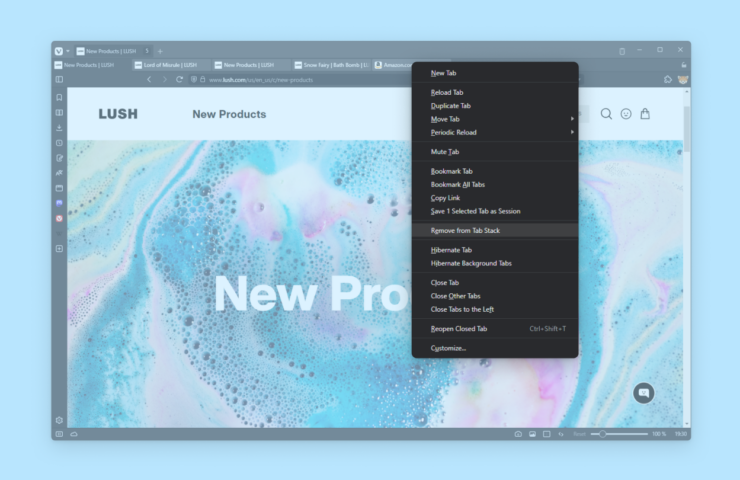The width and height of the screenshot is (740, 480).
Task: Adjust the page zoom slider
Action: 619,434
